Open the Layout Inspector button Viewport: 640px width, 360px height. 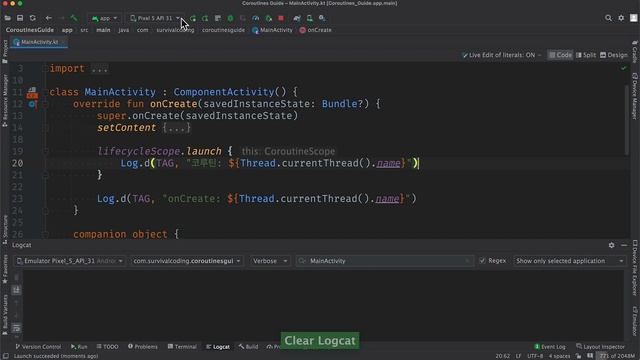[x=600, y=347]
